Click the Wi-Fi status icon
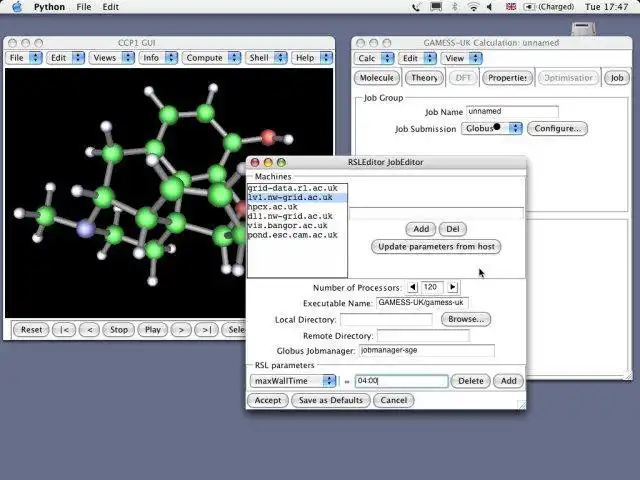Viewport: 640px width, 480px height. click(473, 7)
